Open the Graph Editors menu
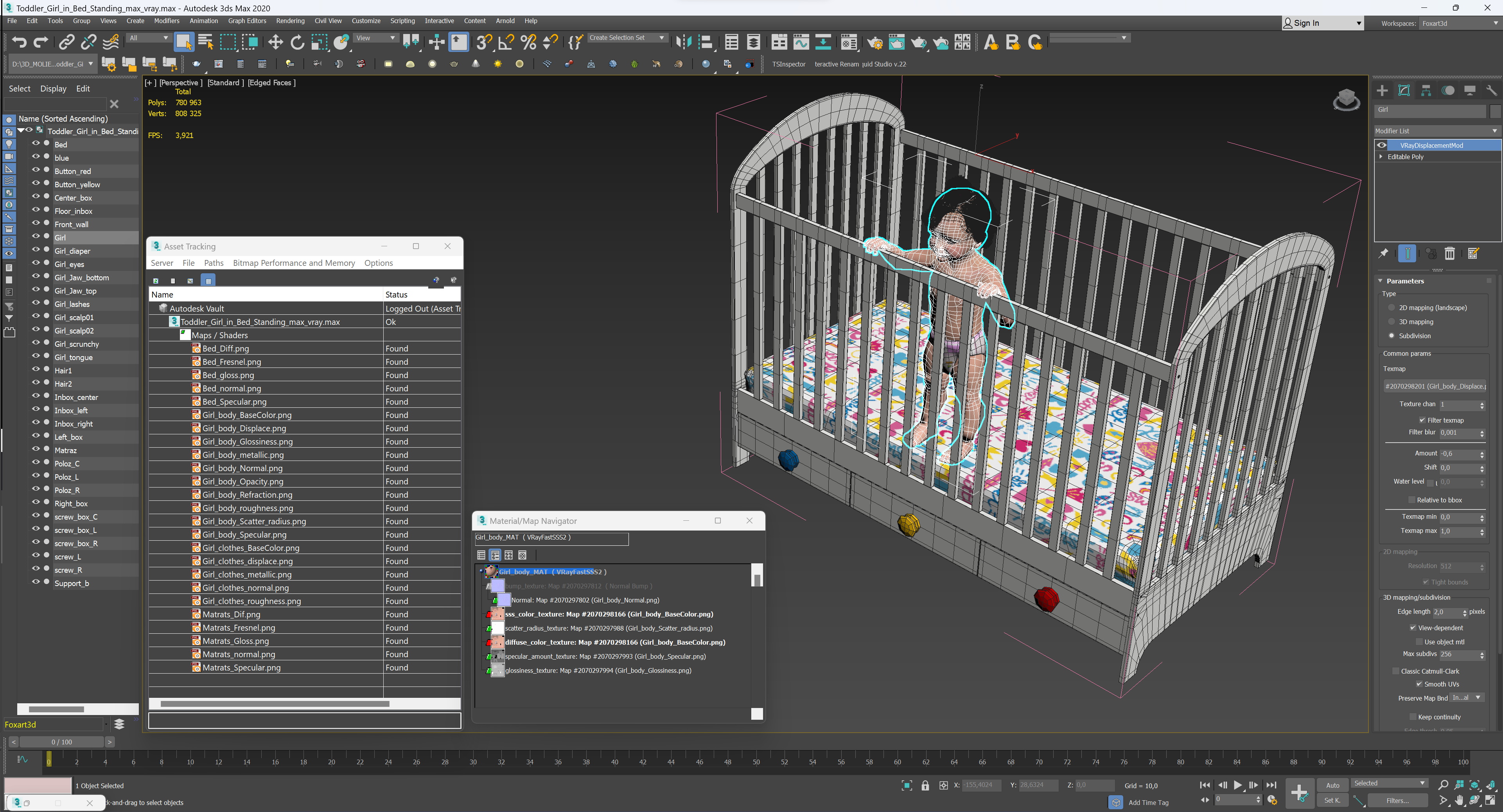Screen dimensions: 1503x812 (x=247, y=20)
